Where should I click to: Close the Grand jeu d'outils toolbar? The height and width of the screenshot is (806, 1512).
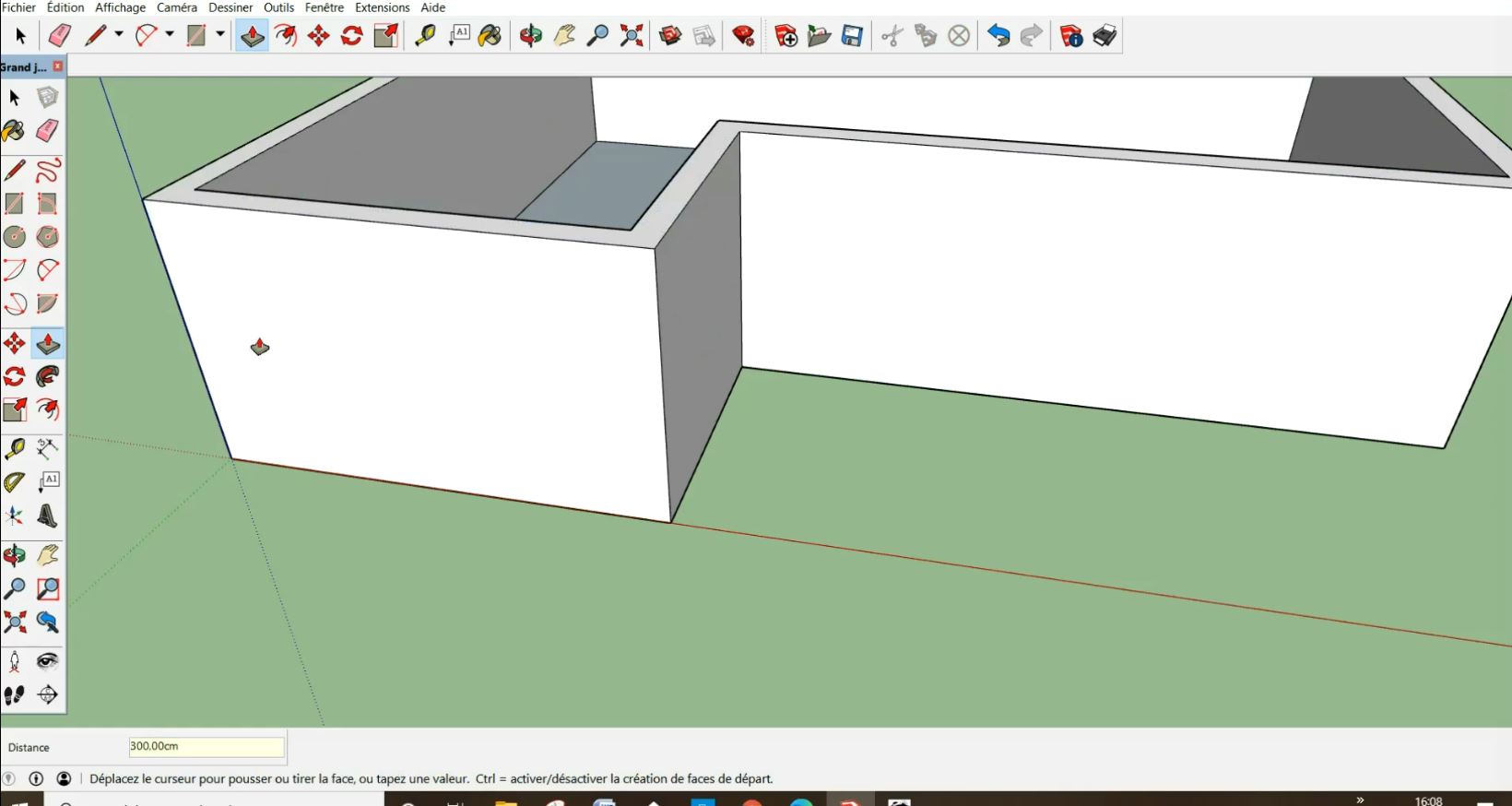pos(58,66)
